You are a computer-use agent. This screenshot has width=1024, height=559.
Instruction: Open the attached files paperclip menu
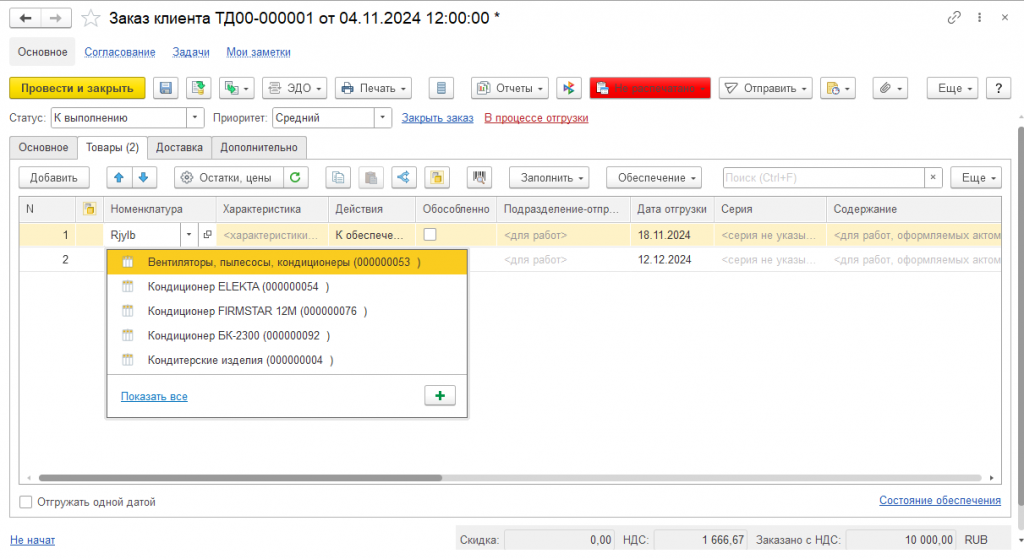point(890,88)
